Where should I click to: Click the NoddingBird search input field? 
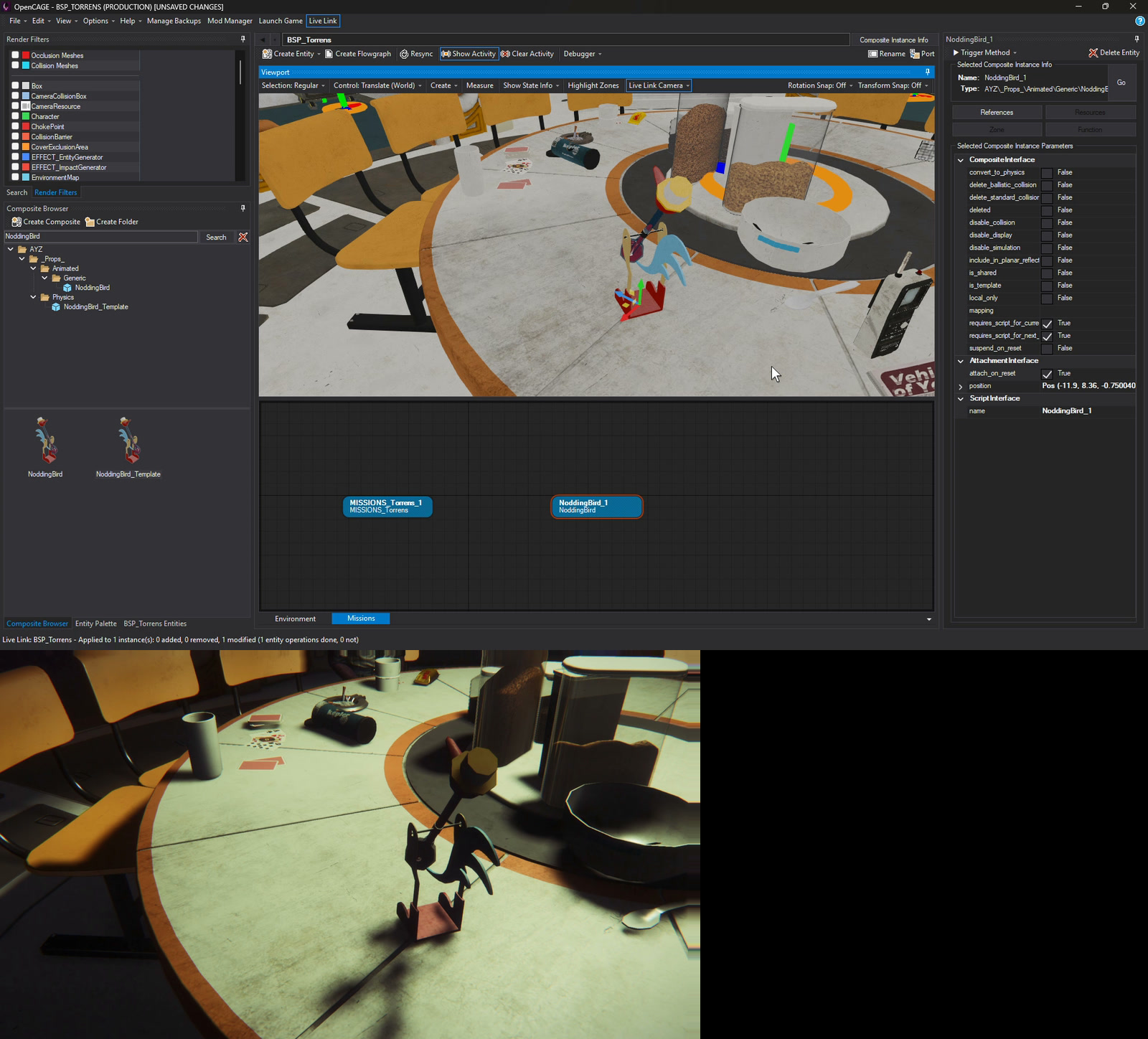coord(100,236)
